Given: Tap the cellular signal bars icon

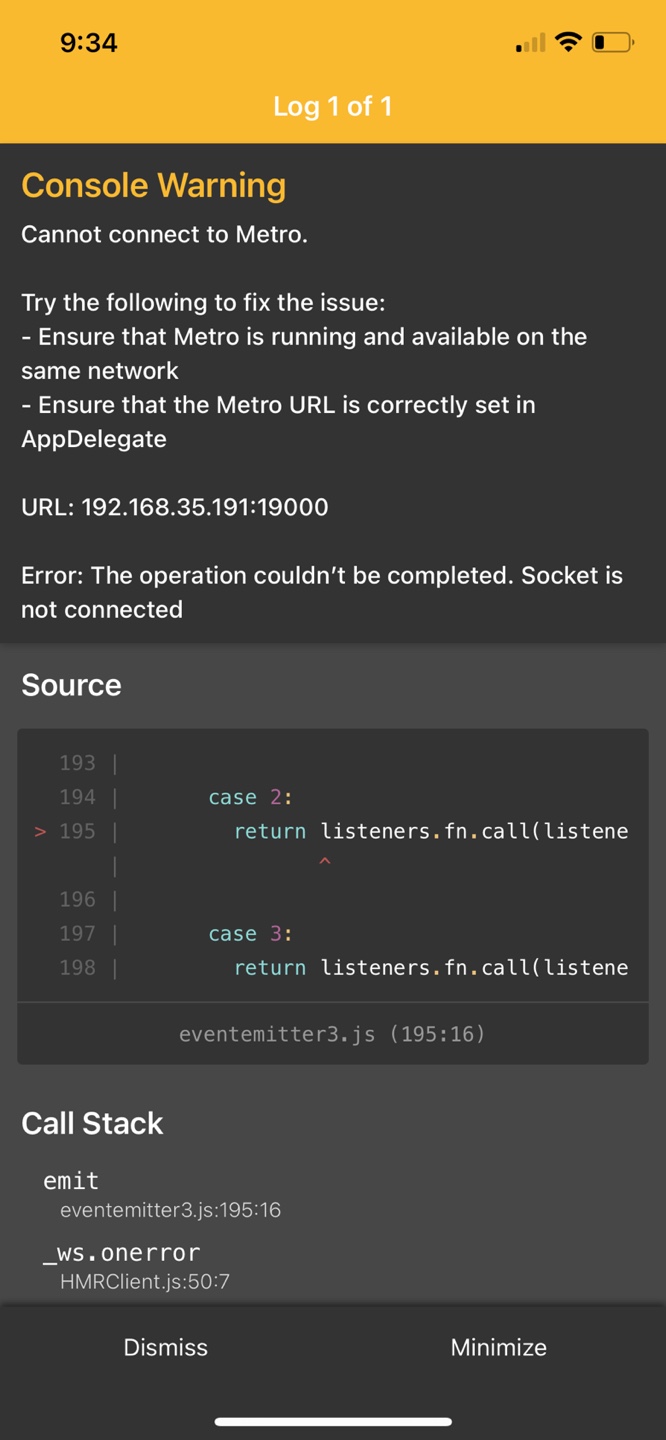Looking at the screenshot, I should [531, 43].
